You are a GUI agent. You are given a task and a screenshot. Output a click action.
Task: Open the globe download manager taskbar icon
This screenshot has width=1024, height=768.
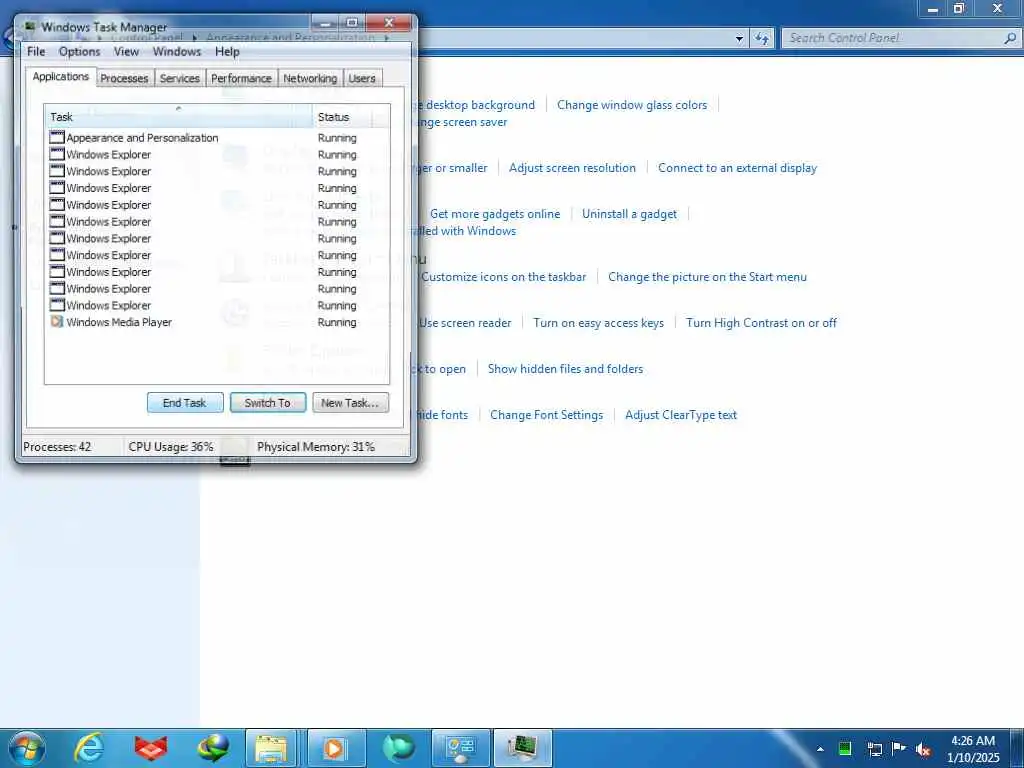pyautogui.click(x=213, y=748)
